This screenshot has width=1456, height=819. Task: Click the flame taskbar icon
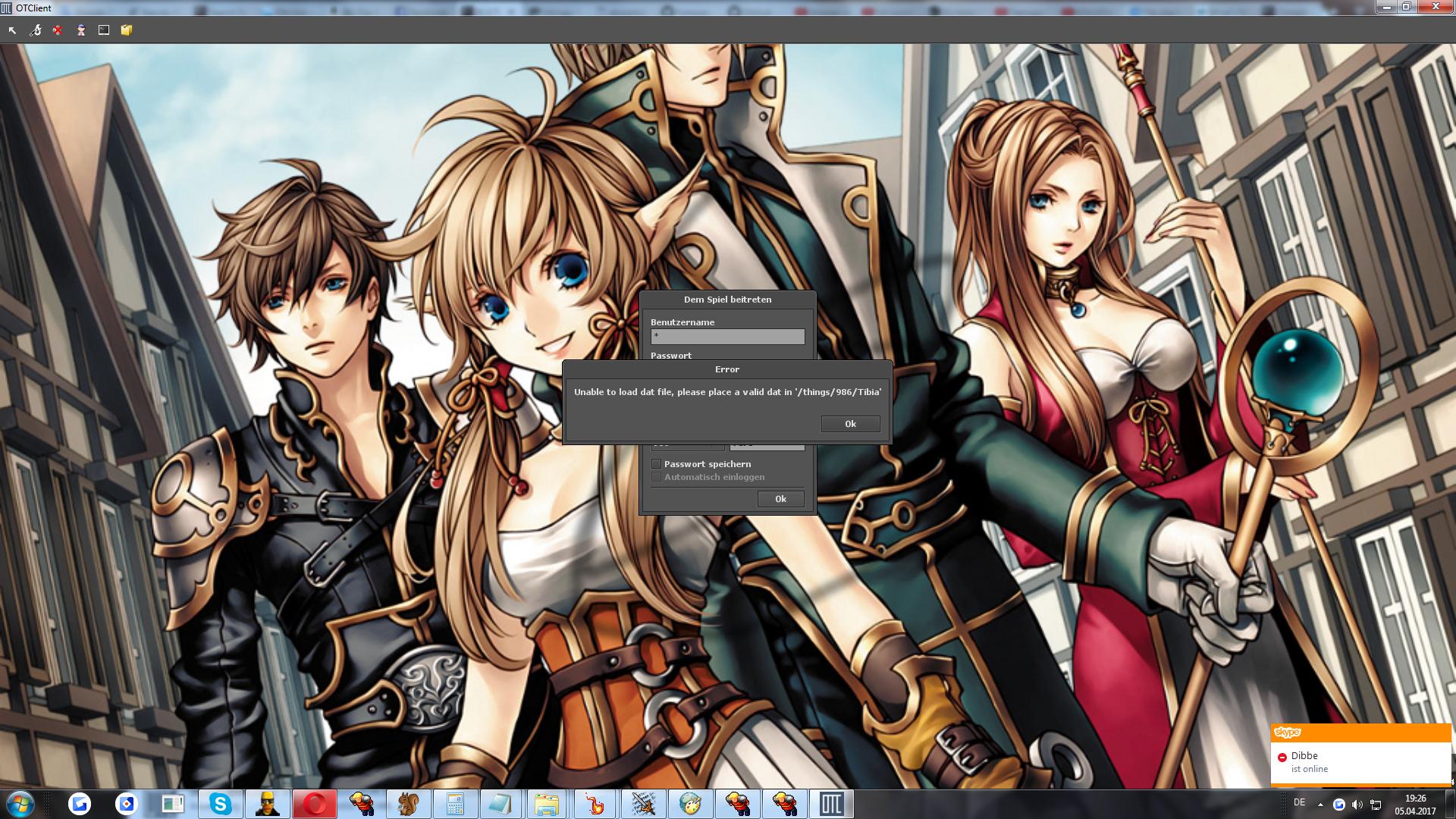[x=597, y=804]
